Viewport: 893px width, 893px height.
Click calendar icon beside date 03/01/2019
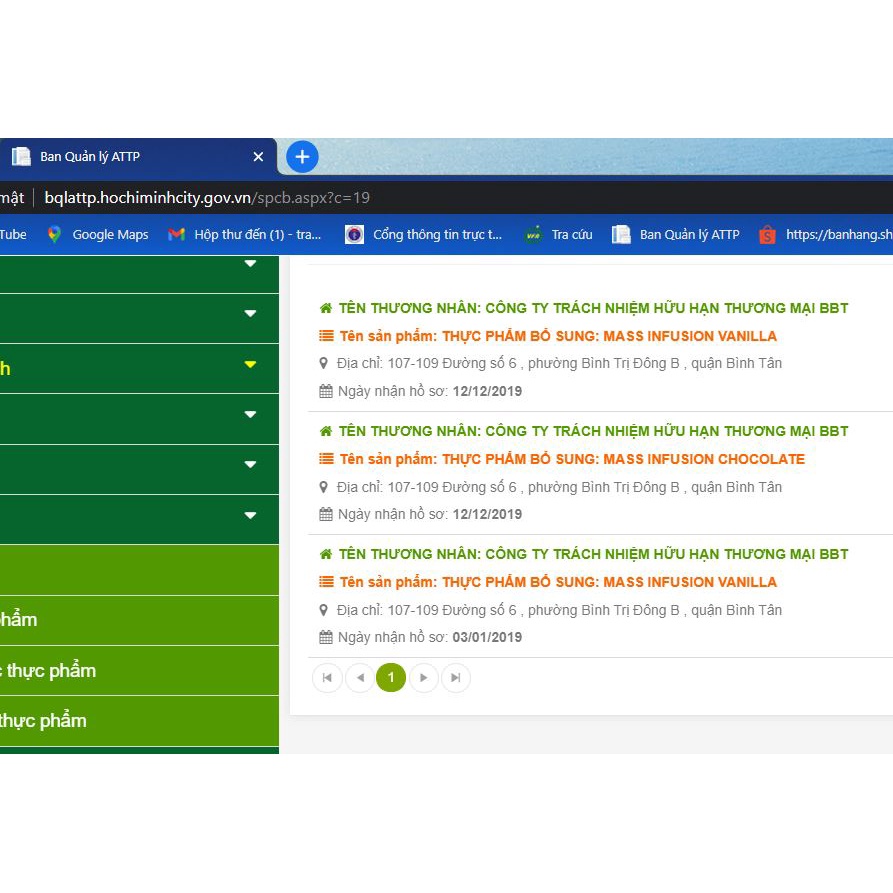(x=325, y=637)
